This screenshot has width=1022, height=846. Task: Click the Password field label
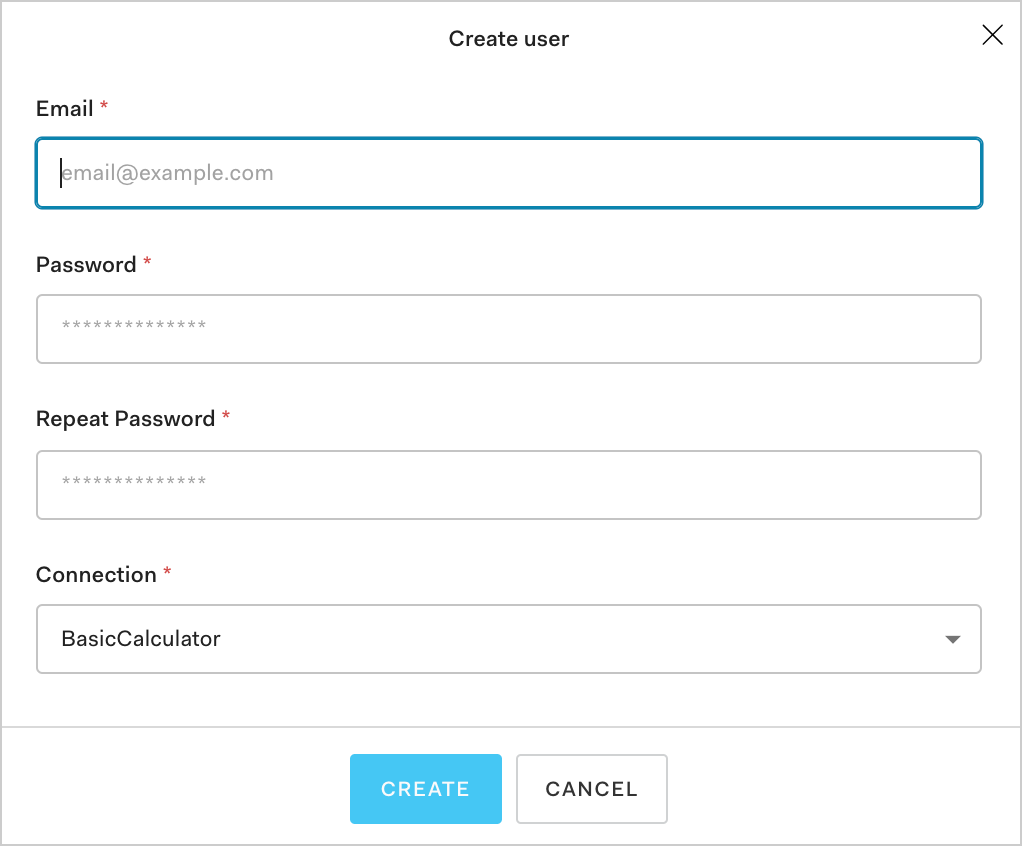coord(86,265)
